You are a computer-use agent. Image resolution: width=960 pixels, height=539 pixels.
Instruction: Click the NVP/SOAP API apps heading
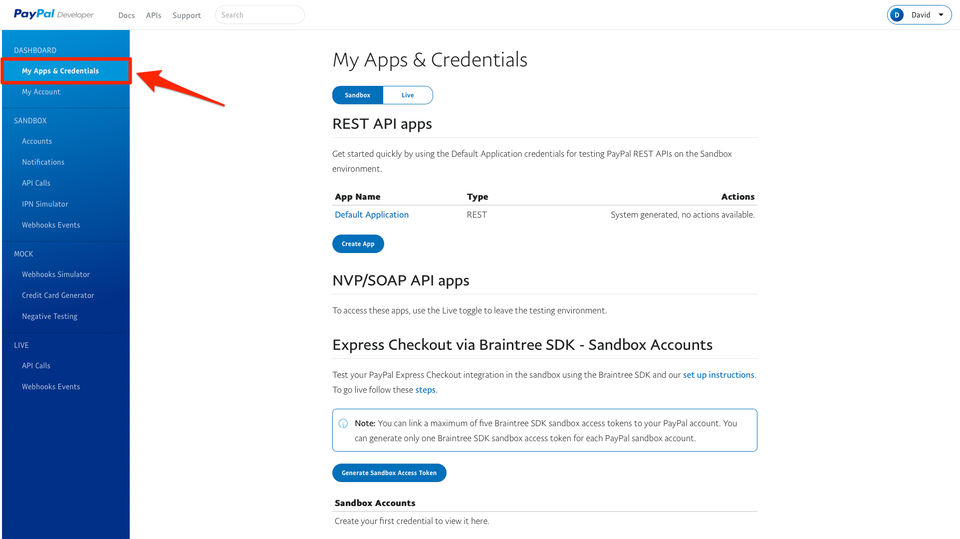401,281
